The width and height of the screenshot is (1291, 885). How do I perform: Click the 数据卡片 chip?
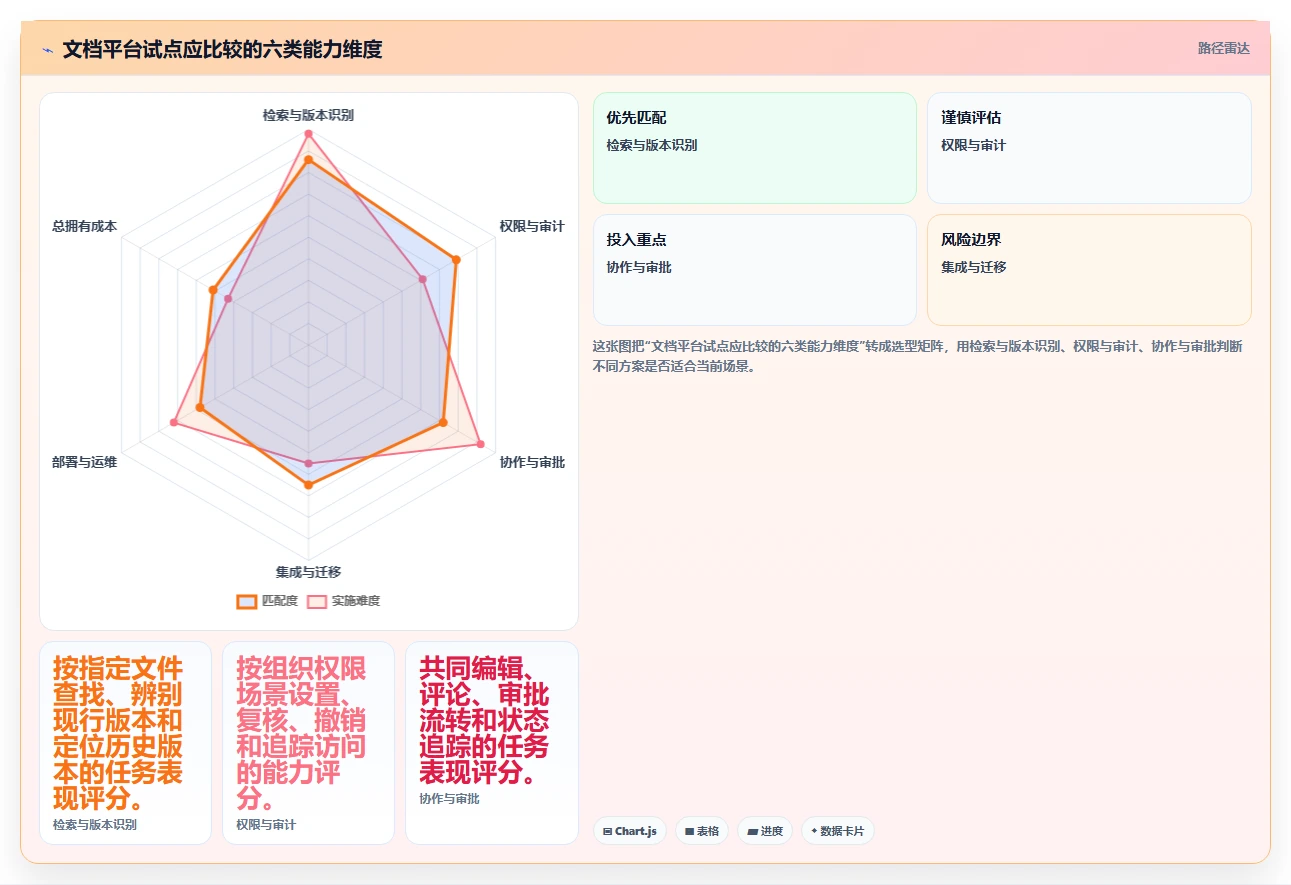[838, 831]
